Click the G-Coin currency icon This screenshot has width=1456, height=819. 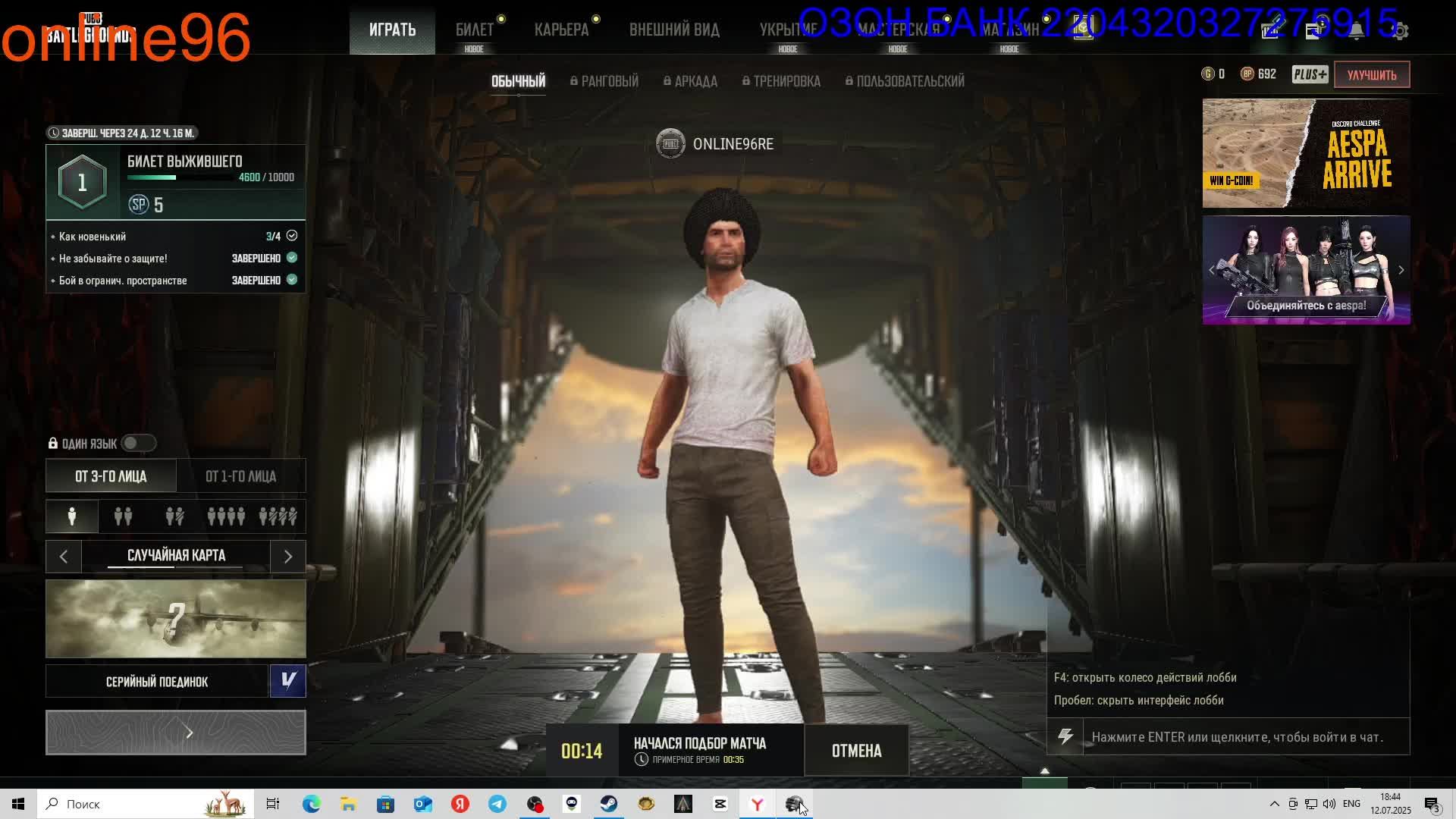point(1208,74)
